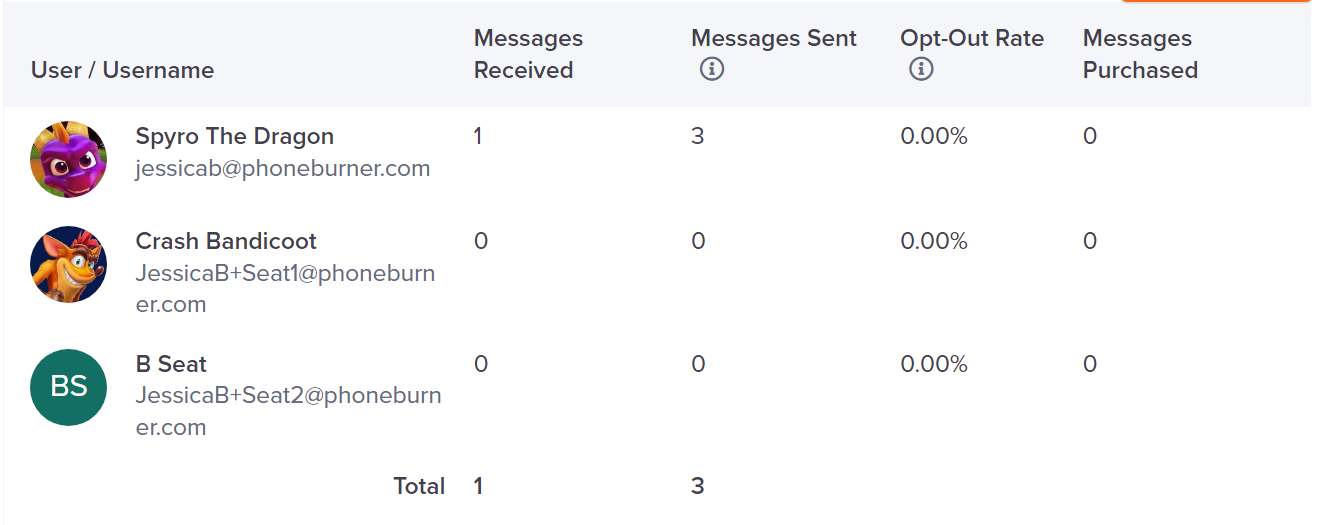The height and width of the screenshot is (525, 1318).
Task: Click the Total row label
Action: pyautogui.click(x=419, y=486)
